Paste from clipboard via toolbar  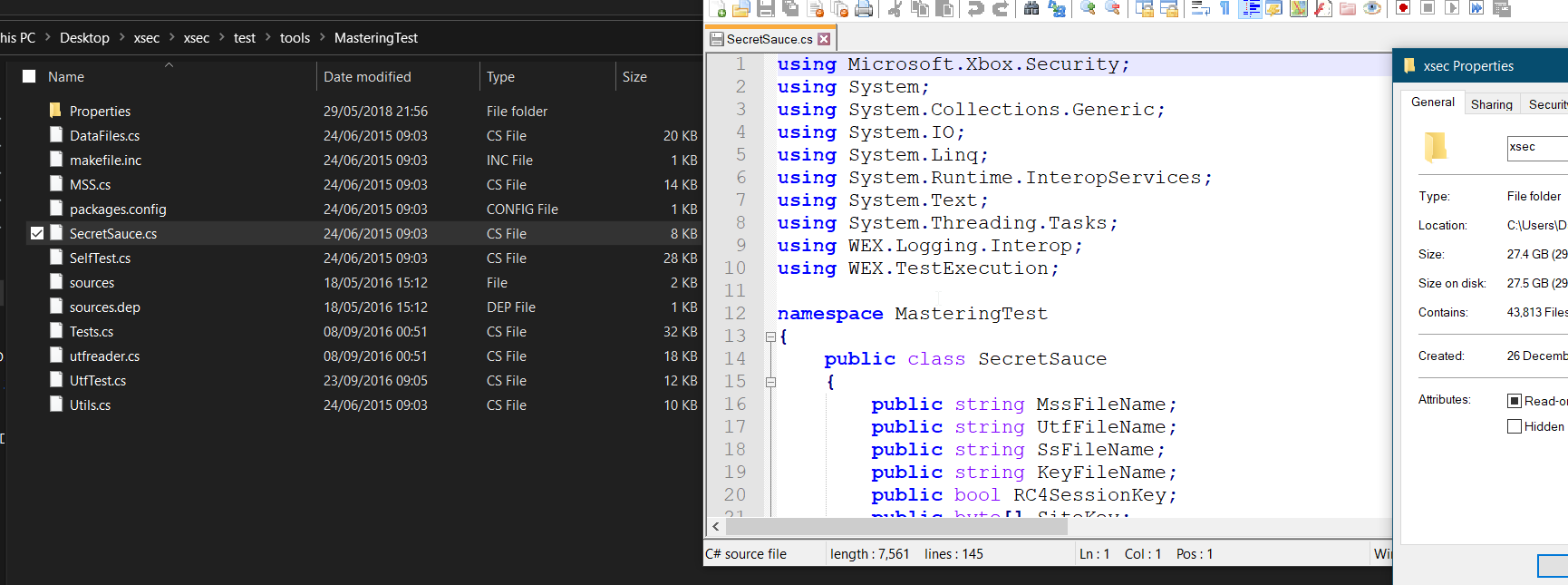point(944,9)
